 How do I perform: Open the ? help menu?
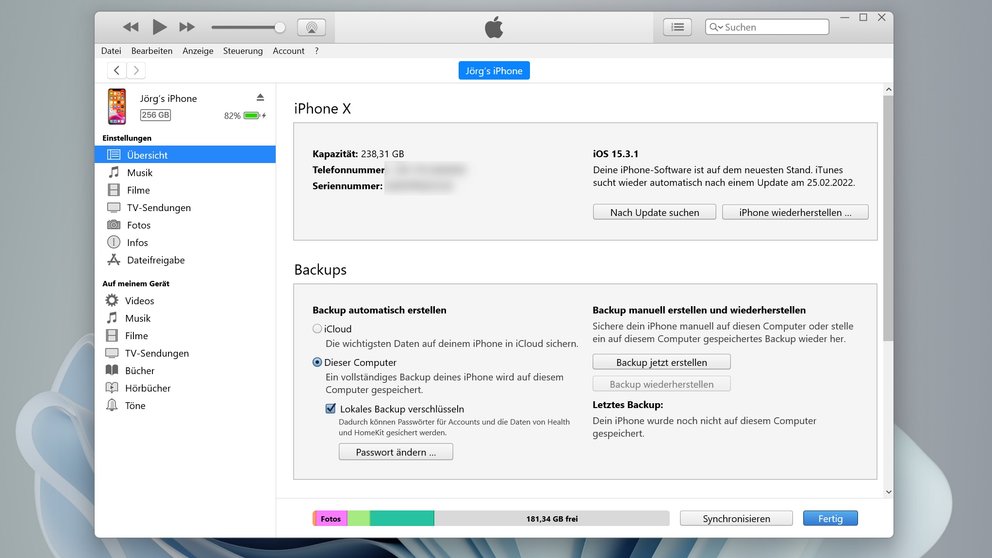click(316, 51)
